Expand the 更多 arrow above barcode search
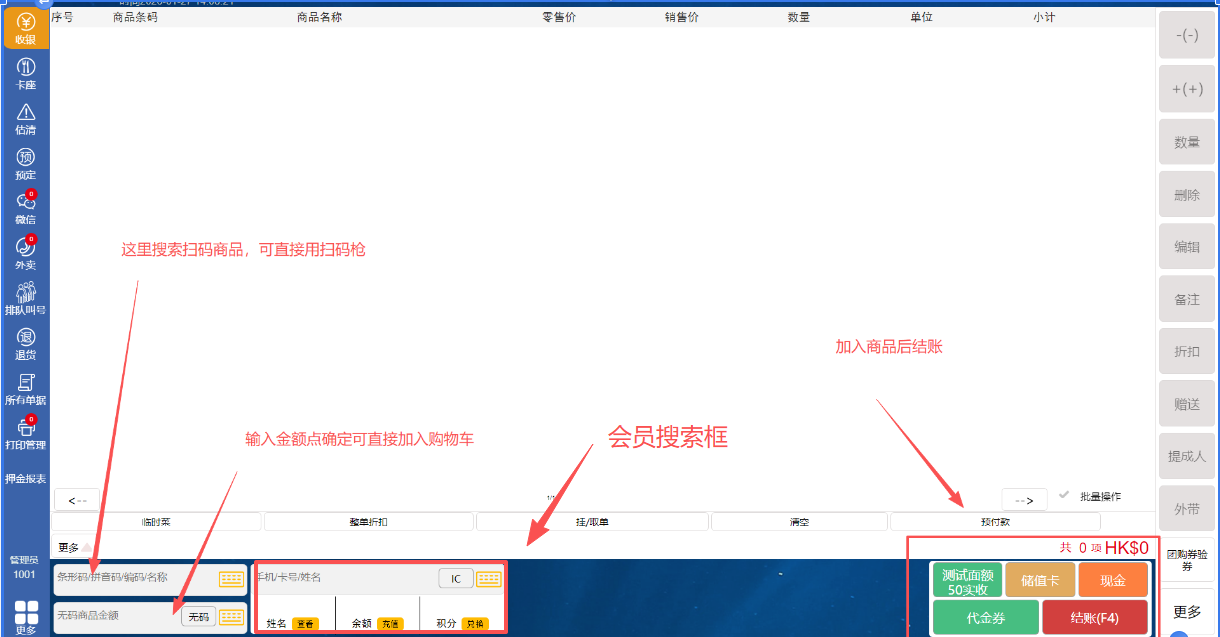Screen dimensions: 1220x637 tap(86, 547)
